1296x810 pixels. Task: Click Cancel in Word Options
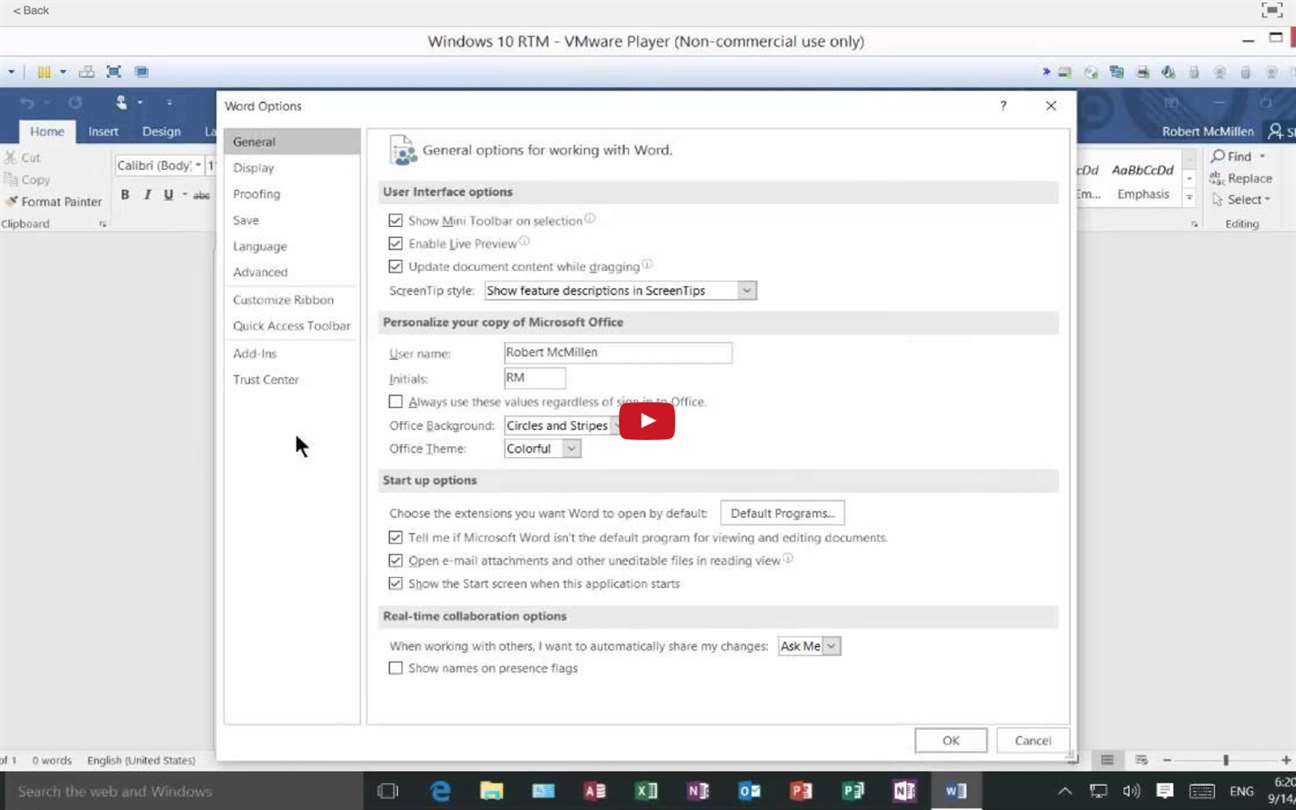1033,741
